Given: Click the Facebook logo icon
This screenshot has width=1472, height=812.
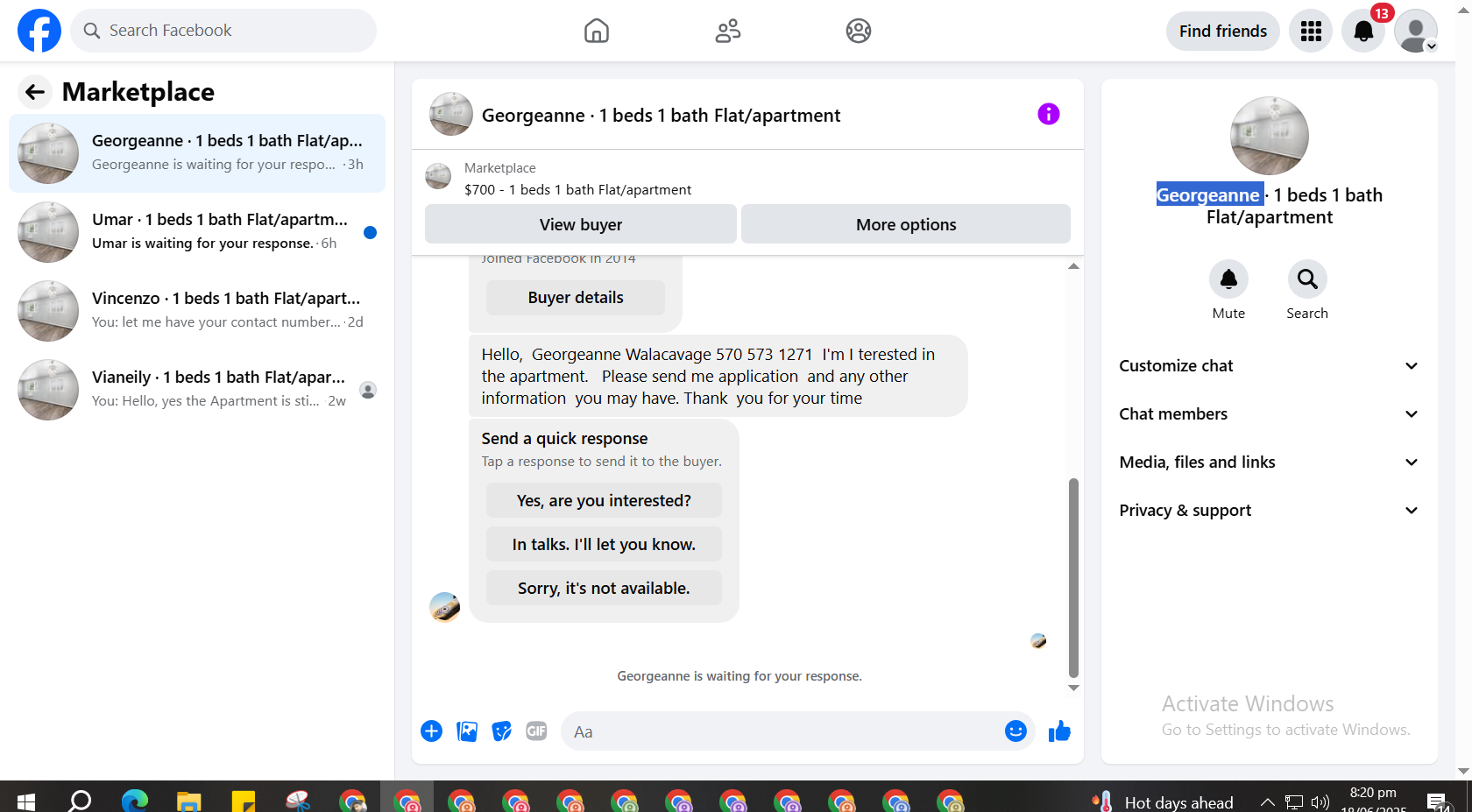Looking at the screenshot, I should [x=39, y=31].
